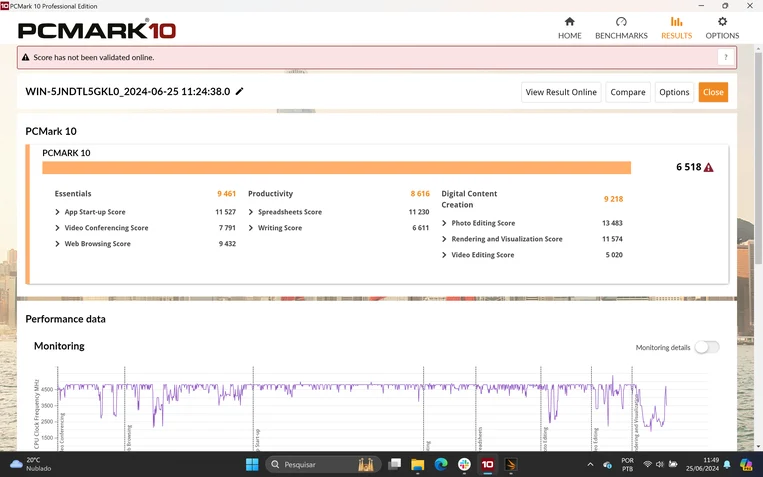The image size is (763, 477).
Task: Toggle the Monitoring details switch
Action: pos(707,347)
